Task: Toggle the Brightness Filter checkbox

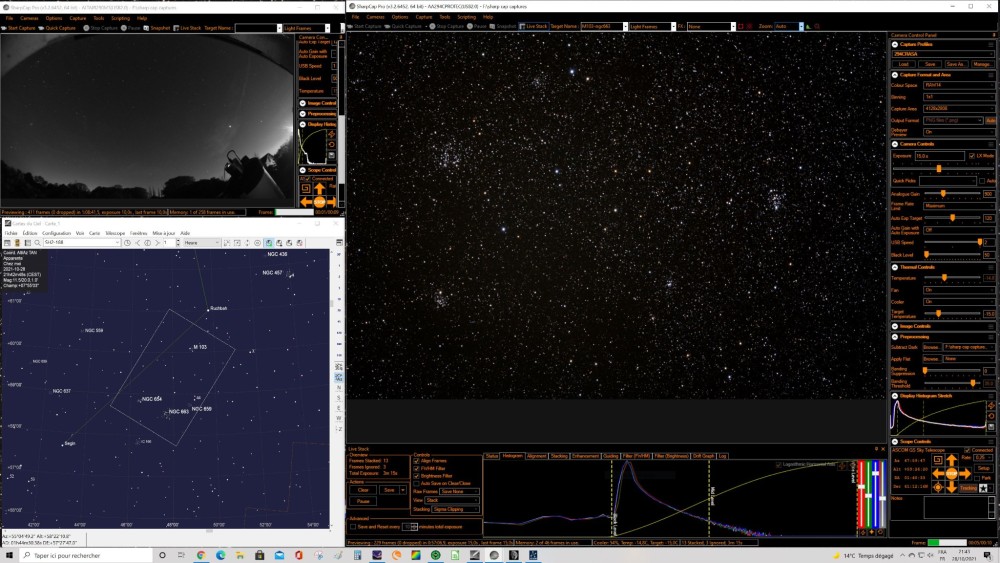Action: (x=416, y=476)
